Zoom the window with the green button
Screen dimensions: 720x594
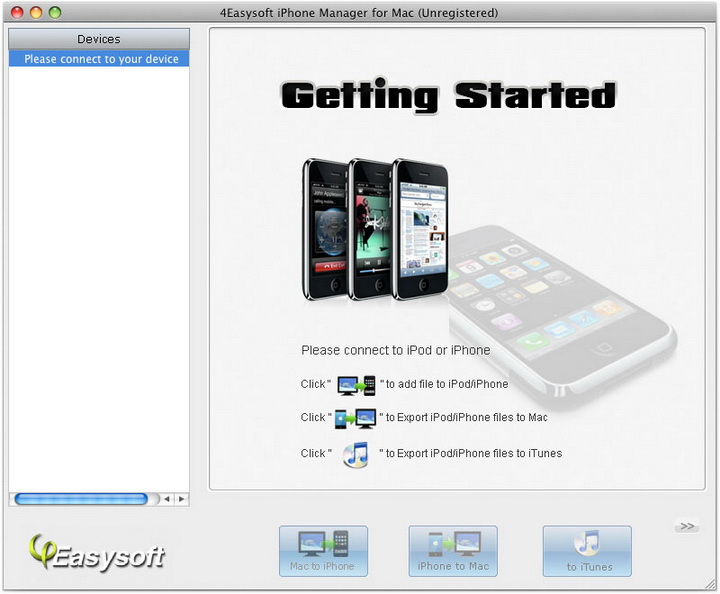pyautogui.click(x=55, y=12)
